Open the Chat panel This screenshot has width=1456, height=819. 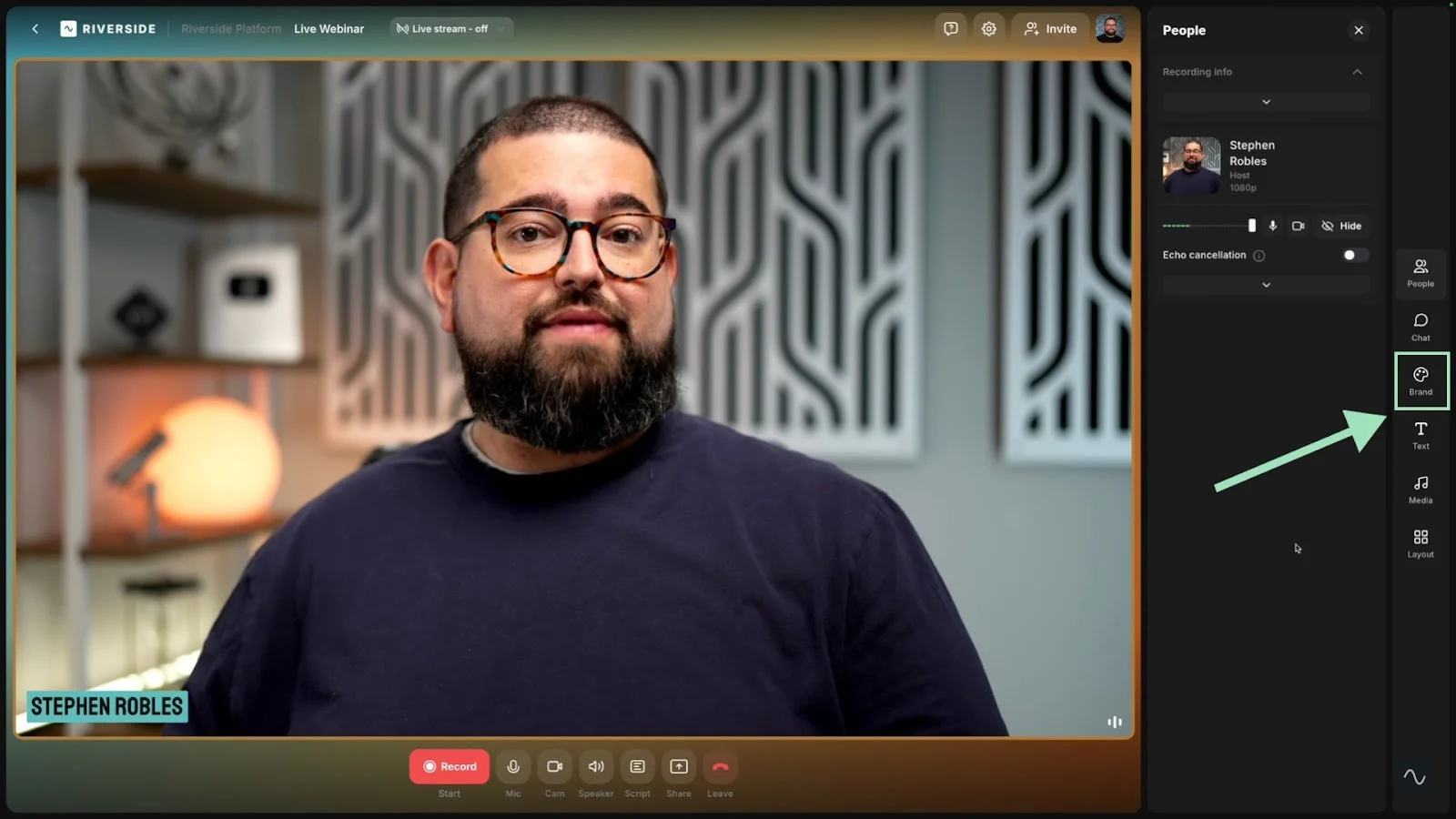pos(1420,327)
